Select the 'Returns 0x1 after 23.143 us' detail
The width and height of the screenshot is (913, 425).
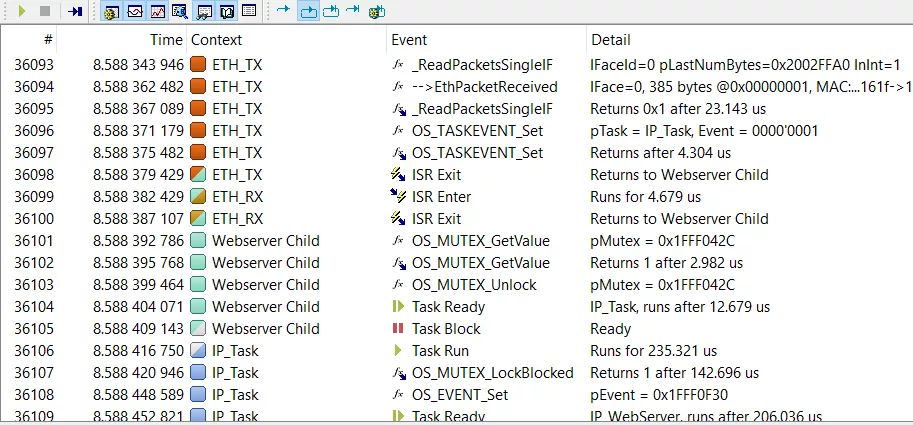(678, 109)
